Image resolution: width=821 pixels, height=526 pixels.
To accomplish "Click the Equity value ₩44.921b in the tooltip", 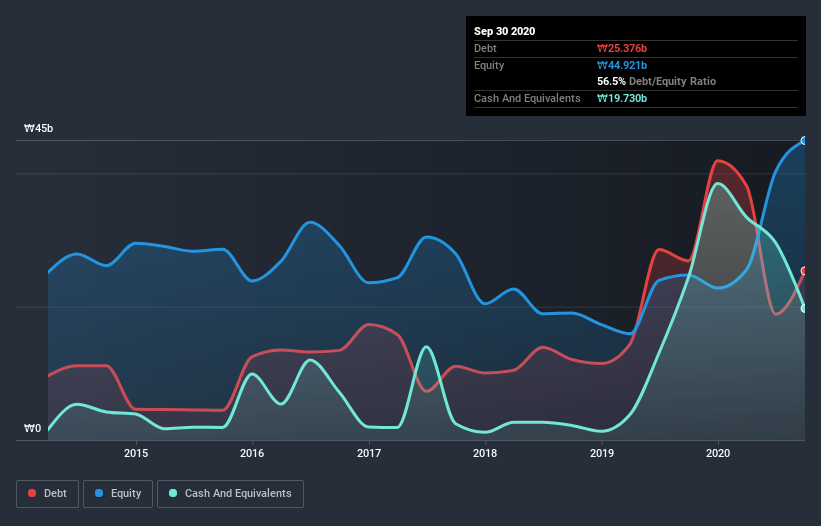I will [x=622, y=65].
